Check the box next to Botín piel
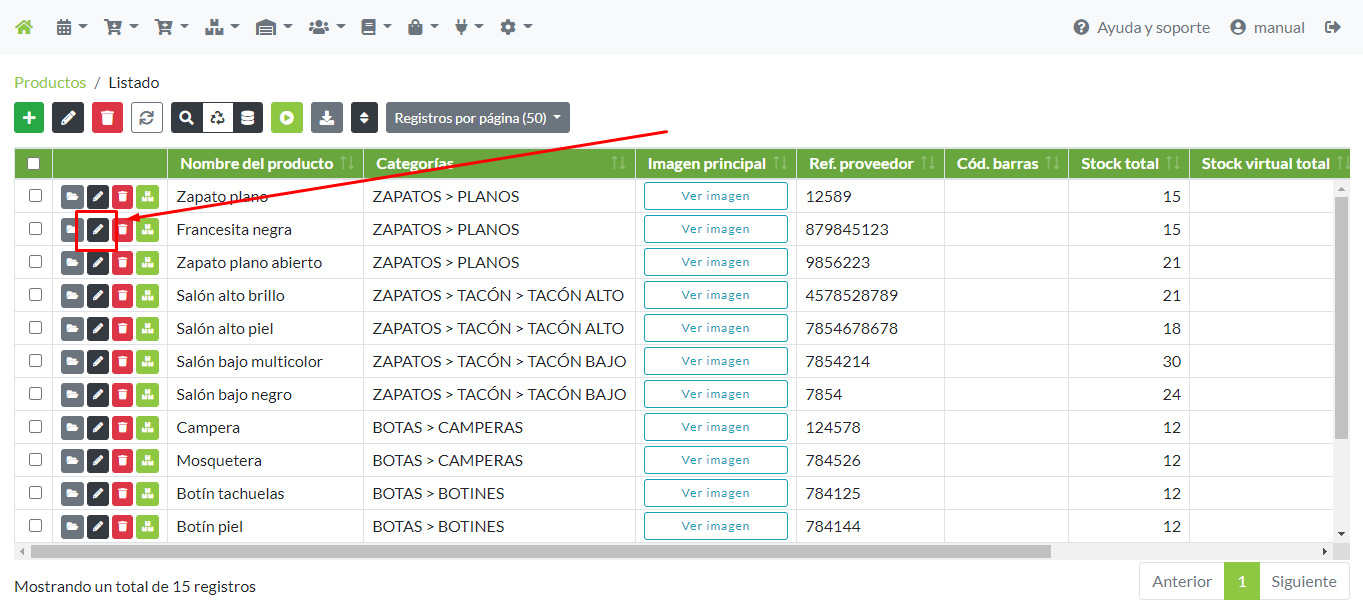The image size is (1363, 611). click(33, 525)
